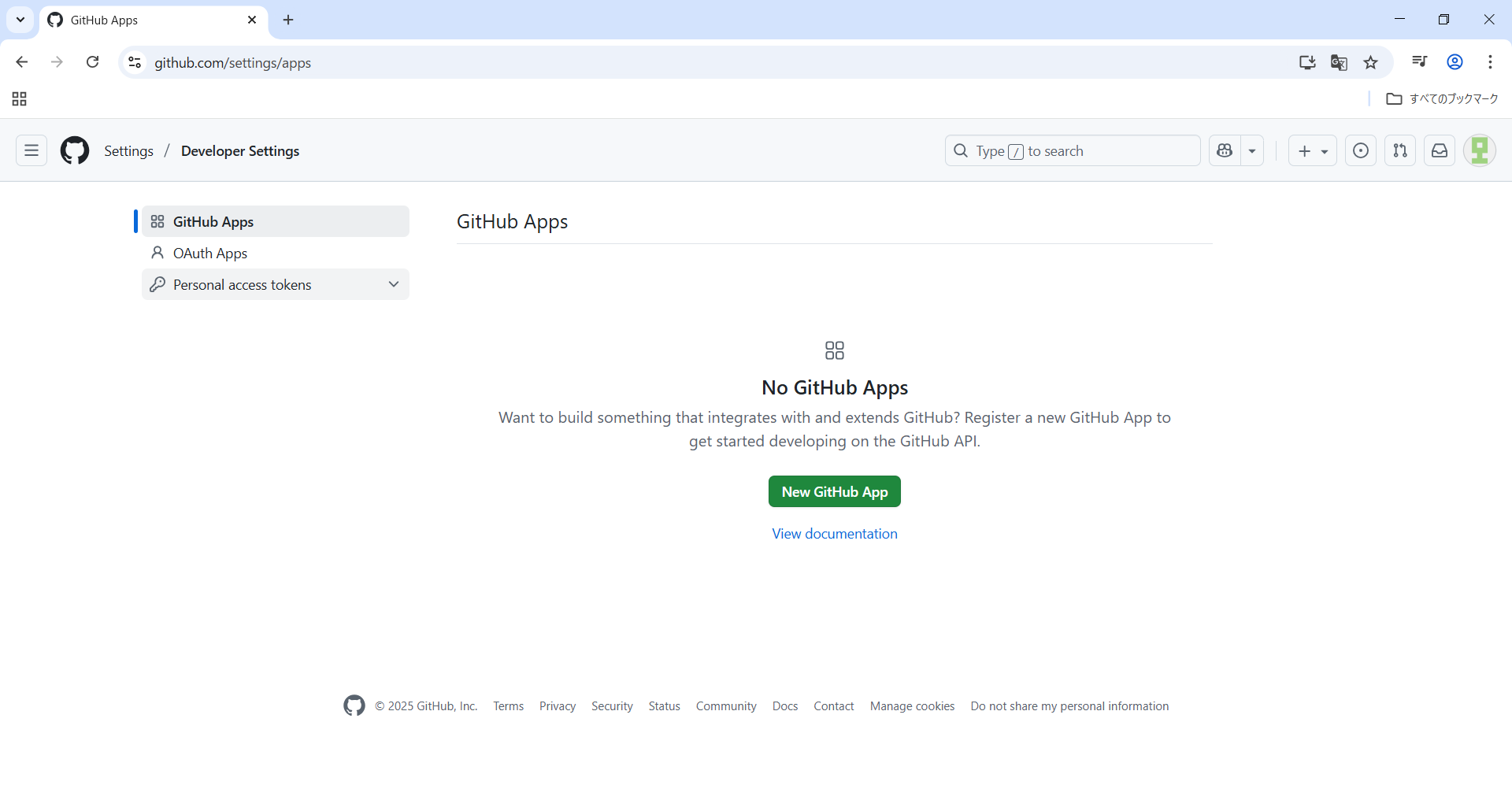Open the notifications inbox icon
This screenshot has width=1512, height=811.
1439,150
